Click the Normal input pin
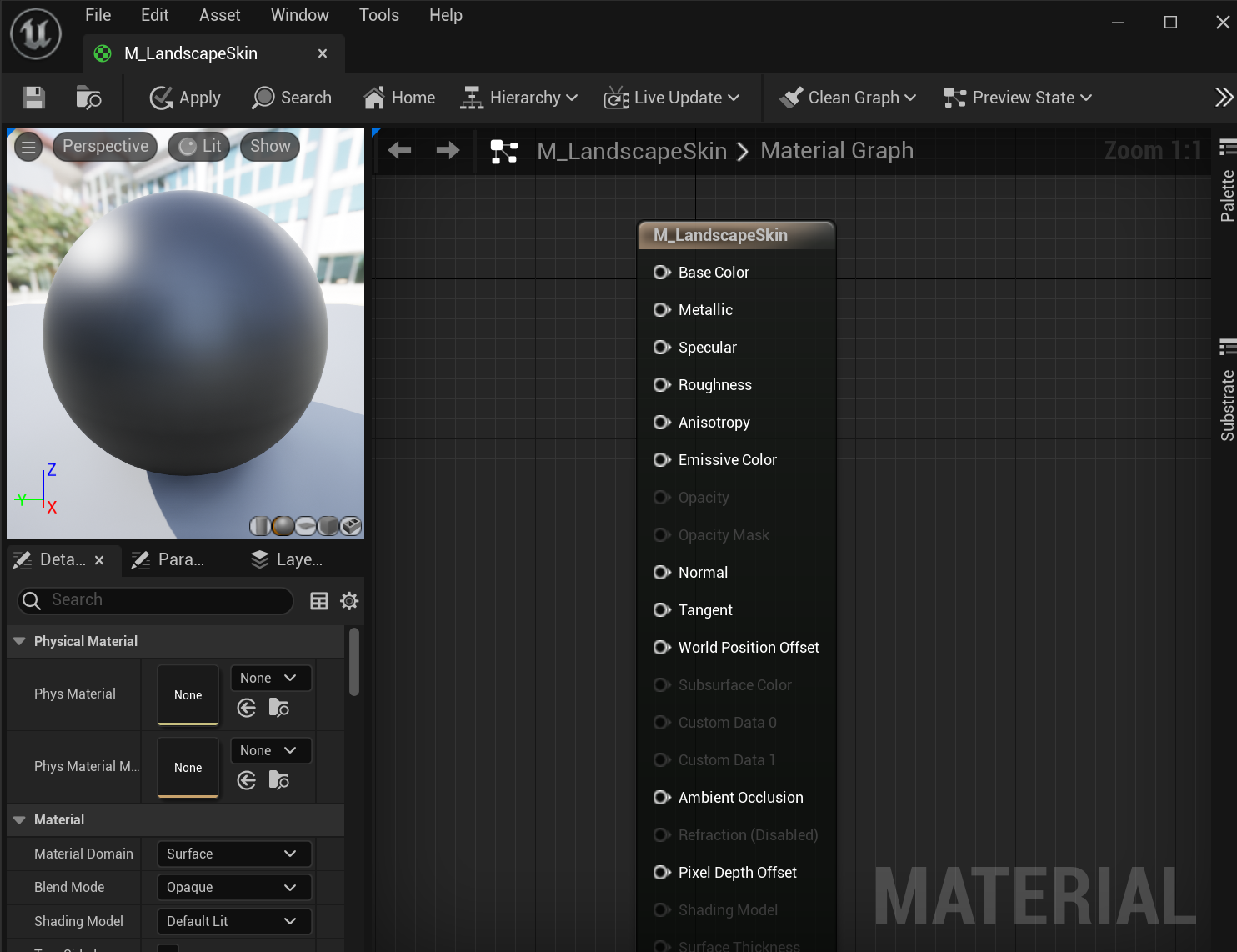The height and width of the screenshot is (952, 1237). click(662, 573)
